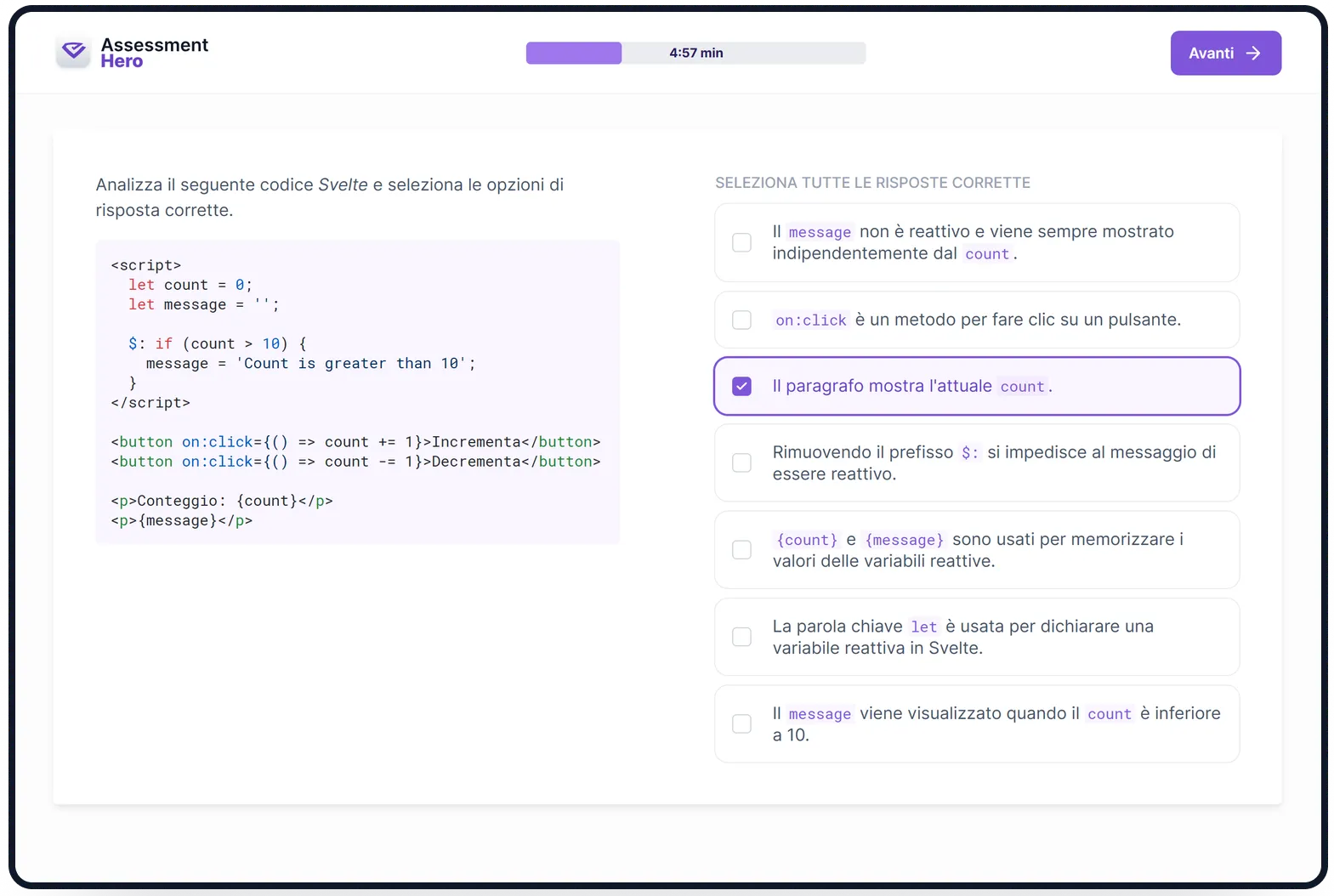Click the '<p>{message}</p>' code line
Screen dimensions: 1334x896
[182, 520]
